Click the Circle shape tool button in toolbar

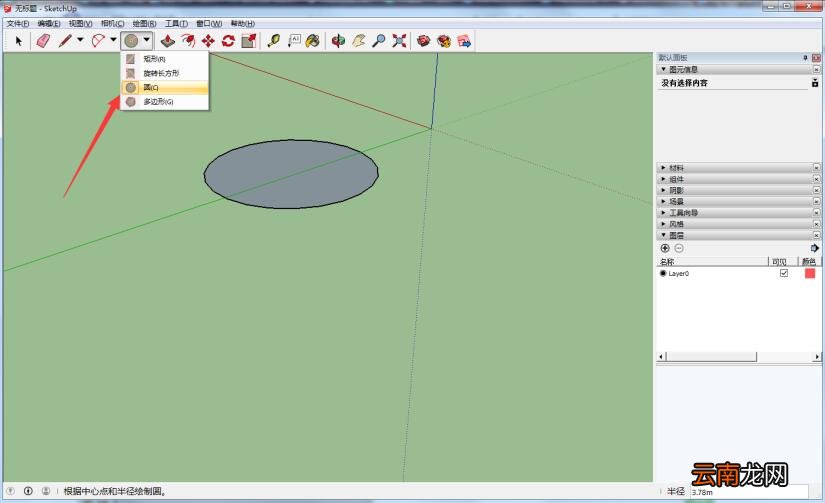(131, 41)
